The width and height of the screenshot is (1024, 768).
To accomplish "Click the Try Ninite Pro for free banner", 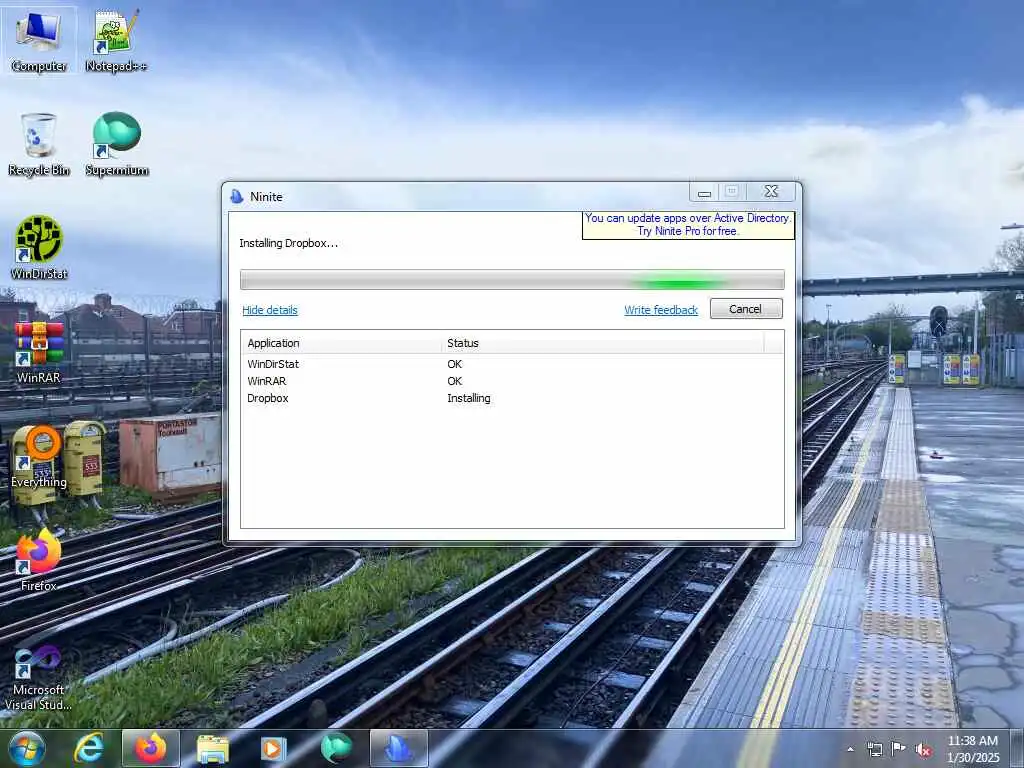I will (x=688, y=225).
